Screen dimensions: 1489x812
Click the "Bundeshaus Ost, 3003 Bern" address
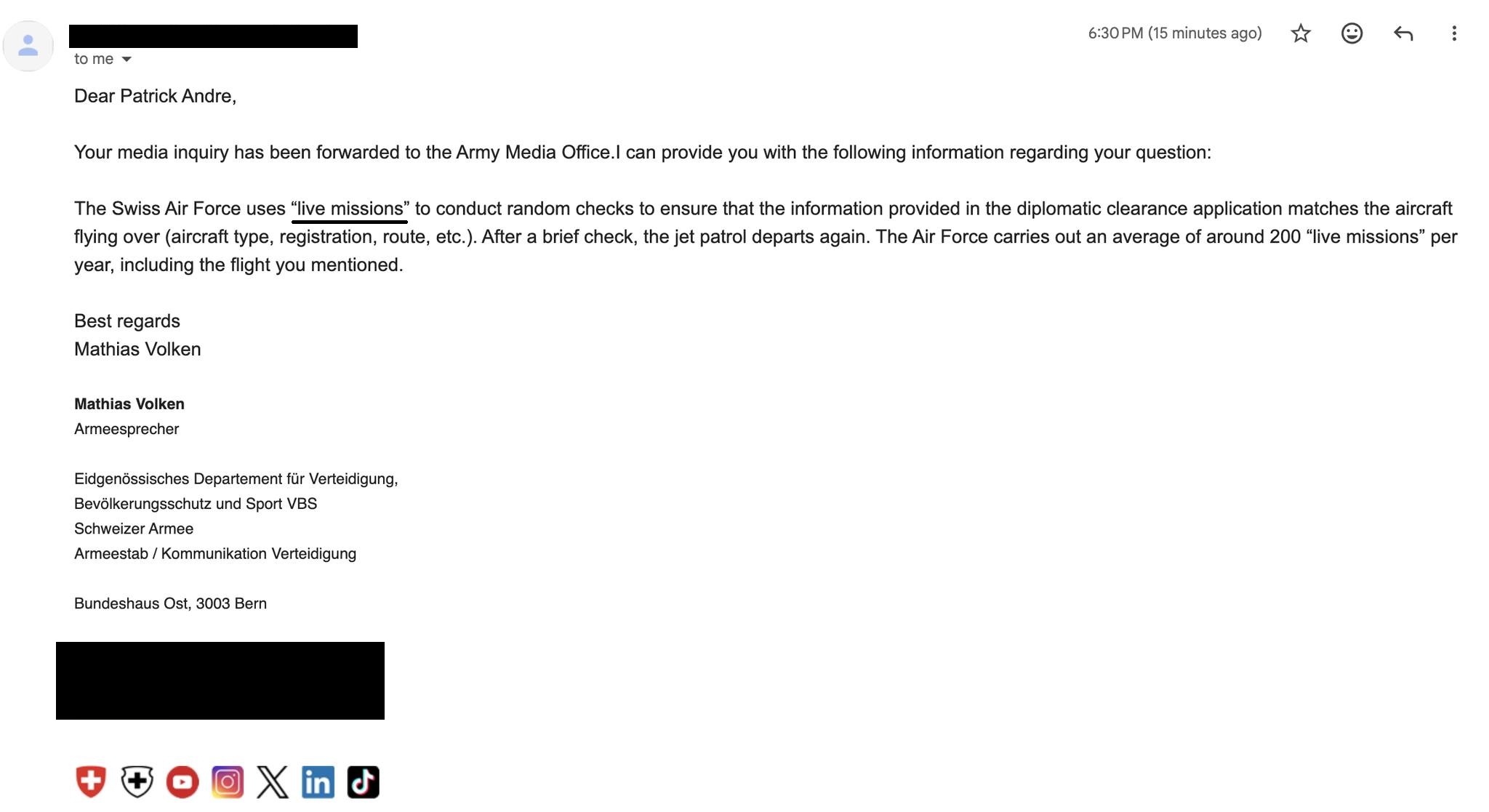170,603
